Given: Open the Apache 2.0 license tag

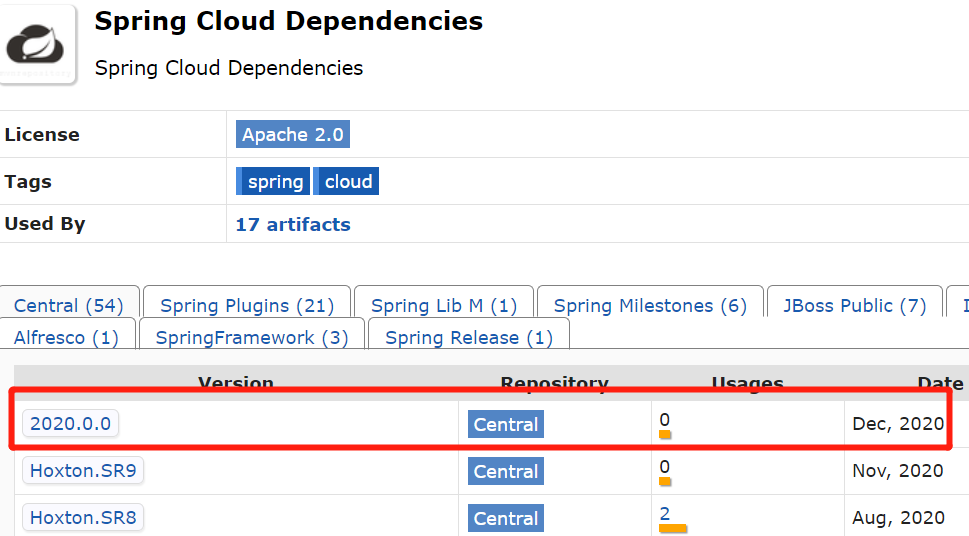Looking at the screenshot, I should tap(293, 134).
